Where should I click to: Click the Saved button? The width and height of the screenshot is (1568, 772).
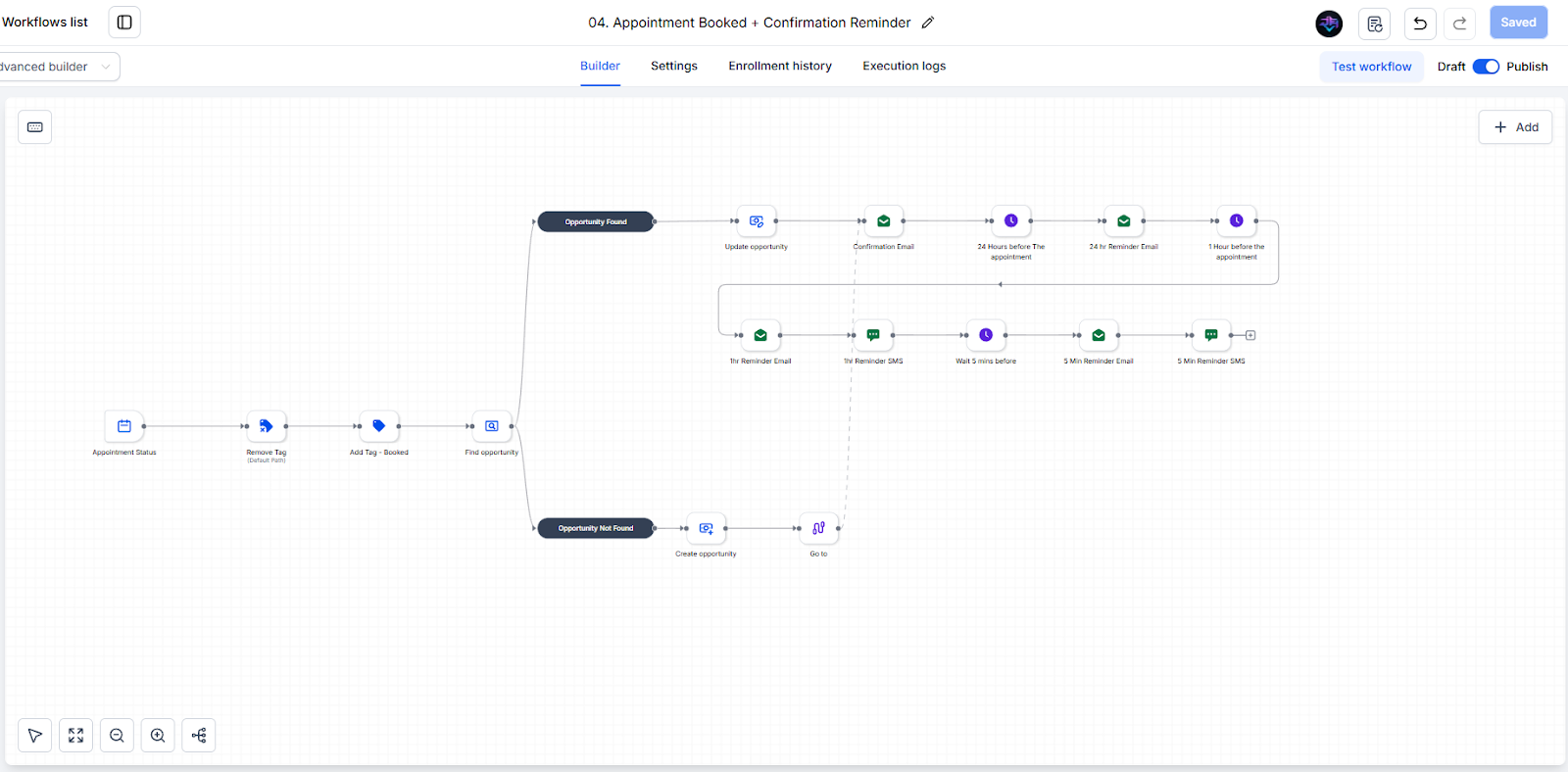coord(1518,23)
